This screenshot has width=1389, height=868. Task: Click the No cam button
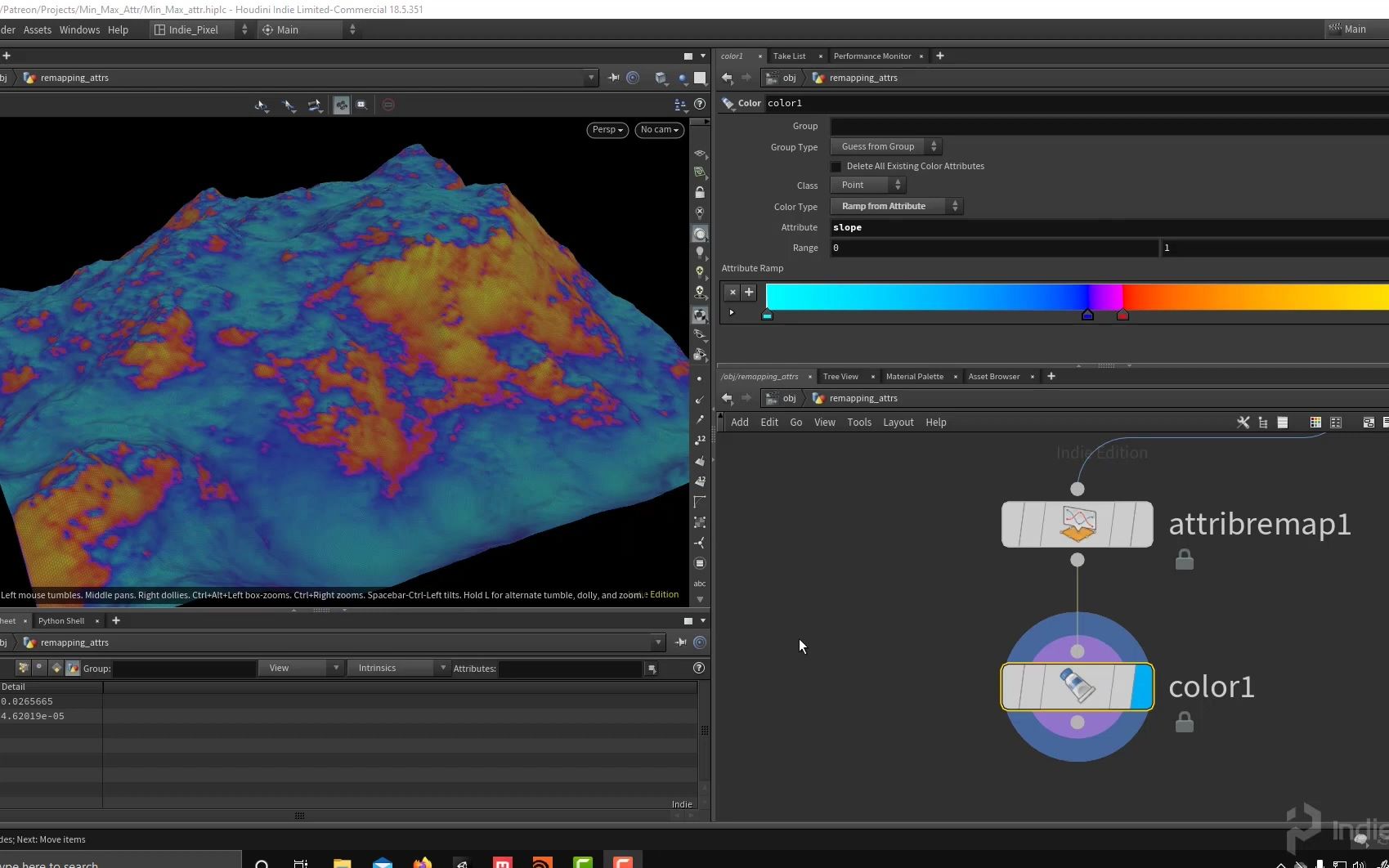pos(659,130)
